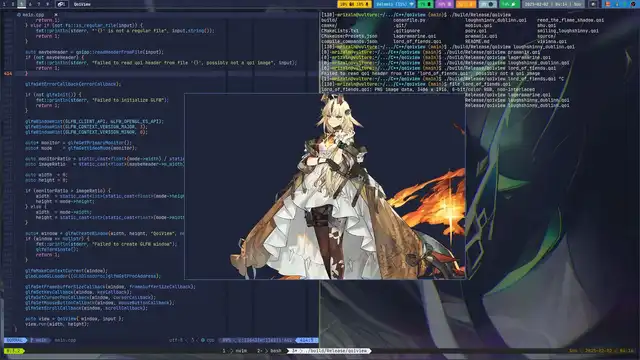
Task: Click the C++ file icon on main.cpp tab
Action: coord(19,15)
